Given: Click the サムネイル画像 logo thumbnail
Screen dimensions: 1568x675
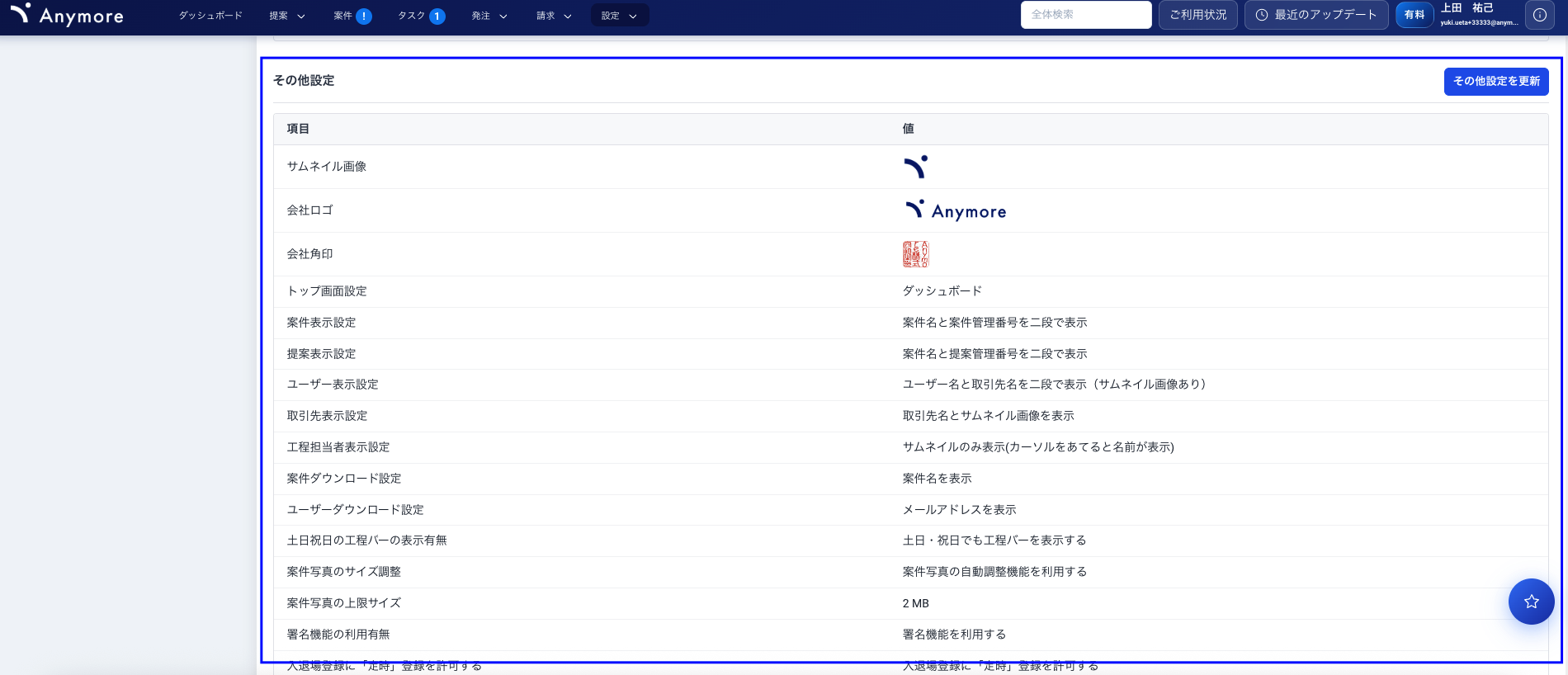Looking at the screenshot, I should 915,167.
